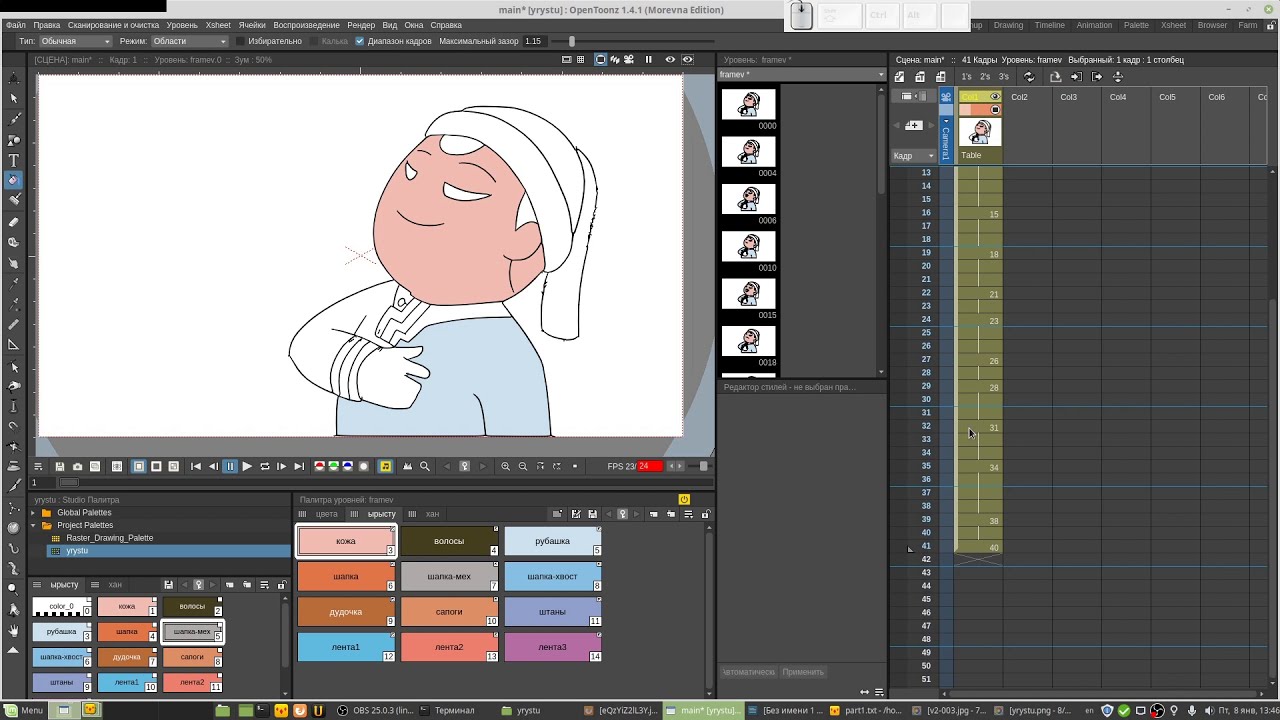Pick the Geometric shapes tool

click(x=14, y=140)
